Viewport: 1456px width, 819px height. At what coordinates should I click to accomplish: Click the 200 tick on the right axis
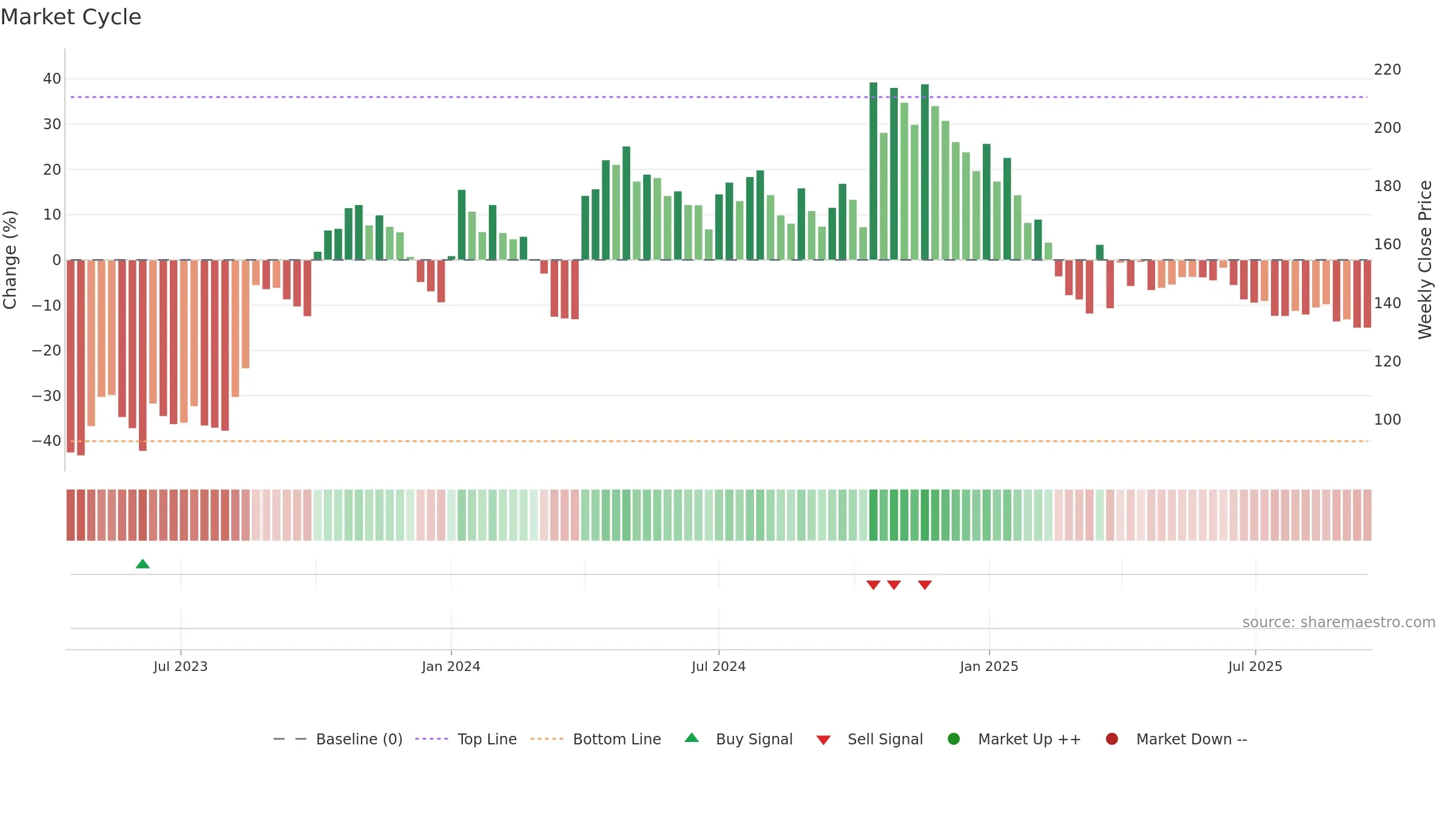click(x=1387, y=128)
